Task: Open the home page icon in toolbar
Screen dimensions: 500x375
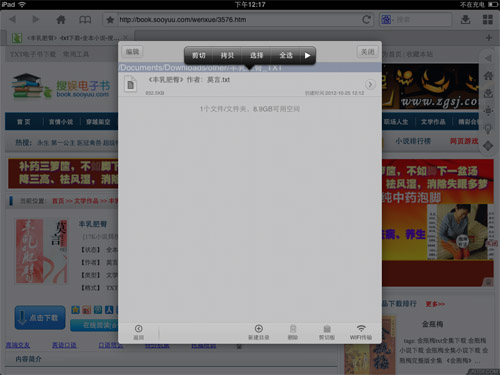Action: (61, 19)
